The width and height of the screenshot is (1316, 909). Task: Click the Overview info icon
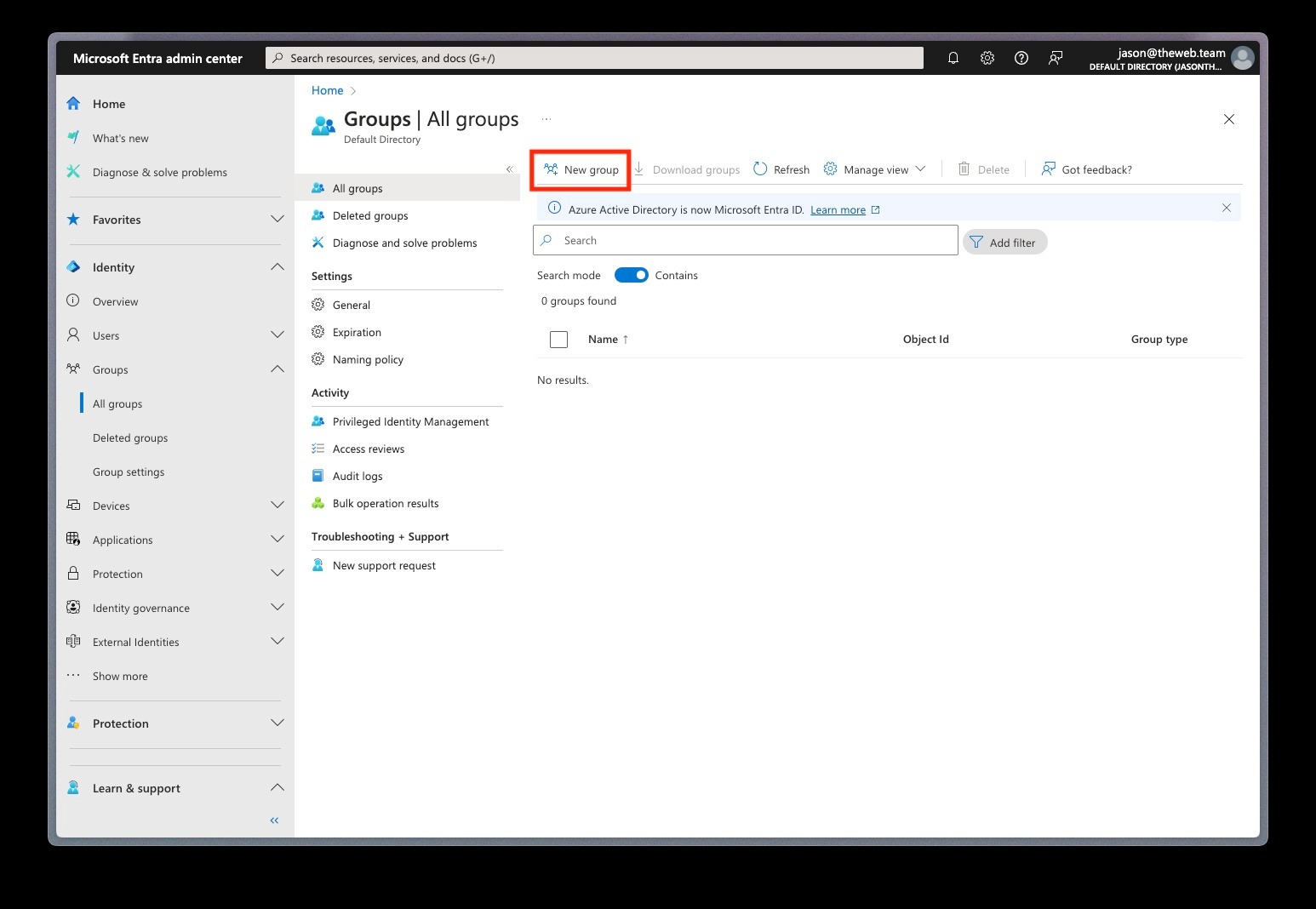[74, 300]
